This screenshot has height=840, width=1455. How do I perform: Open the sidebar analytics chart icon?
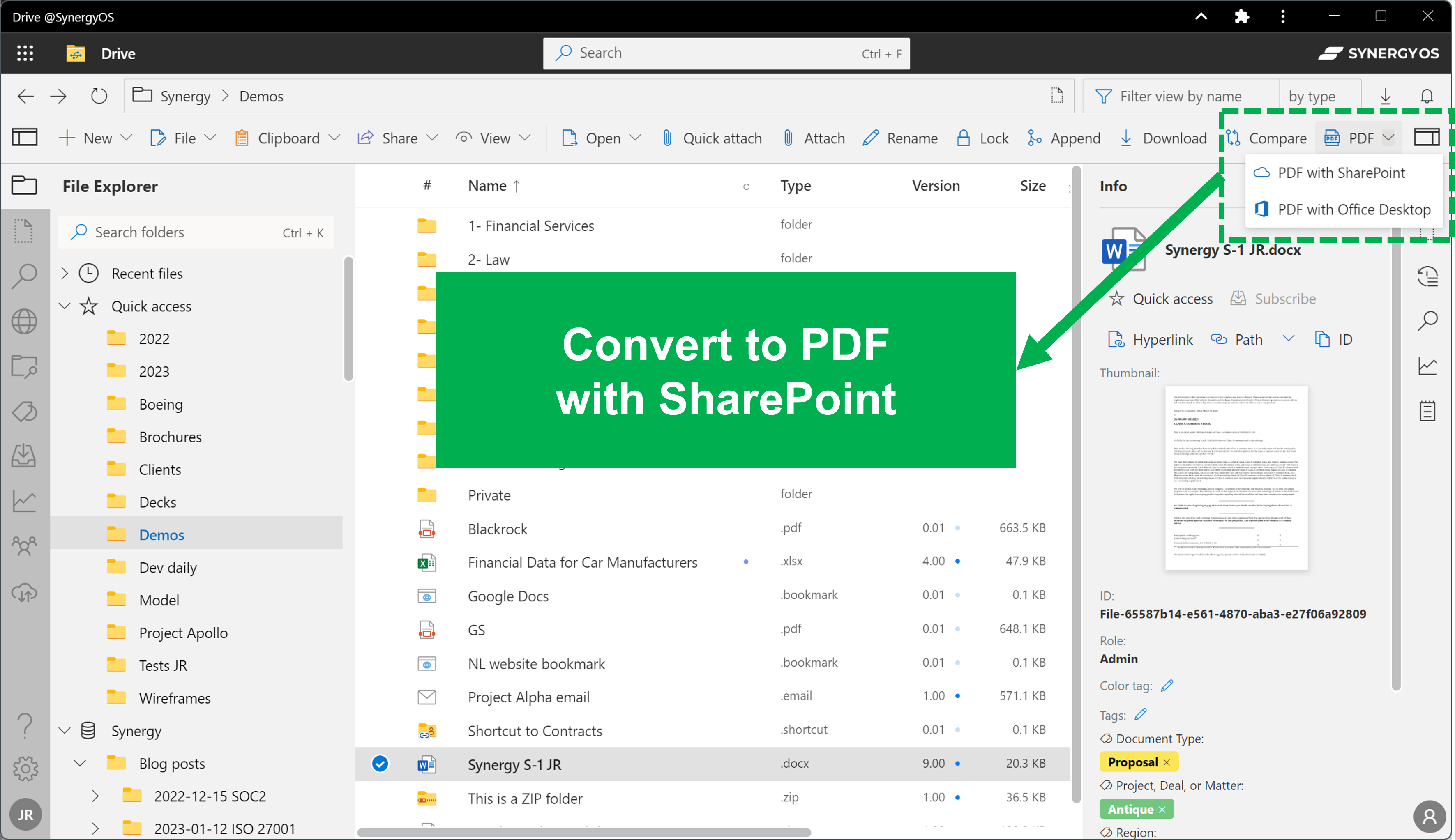(x=24, y=501)
